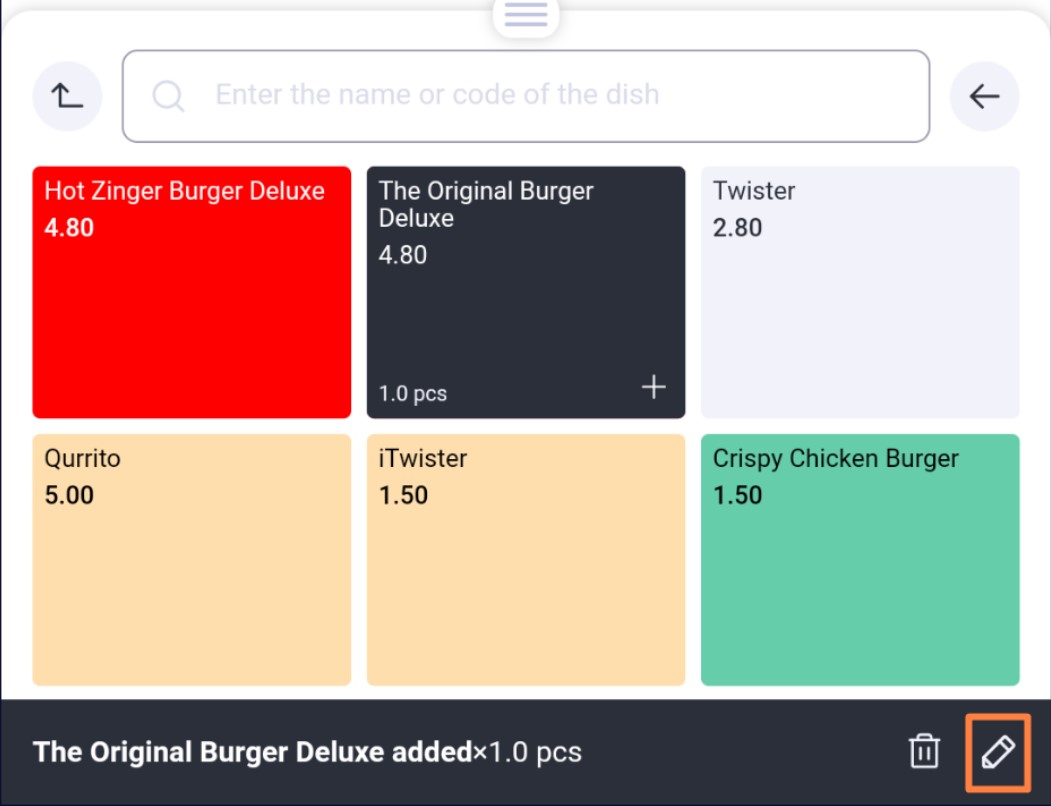Click the 5.00 price on Qurrito
Image resolution: width=1051 pixels, height=806 pixels.
pos(69,496)
